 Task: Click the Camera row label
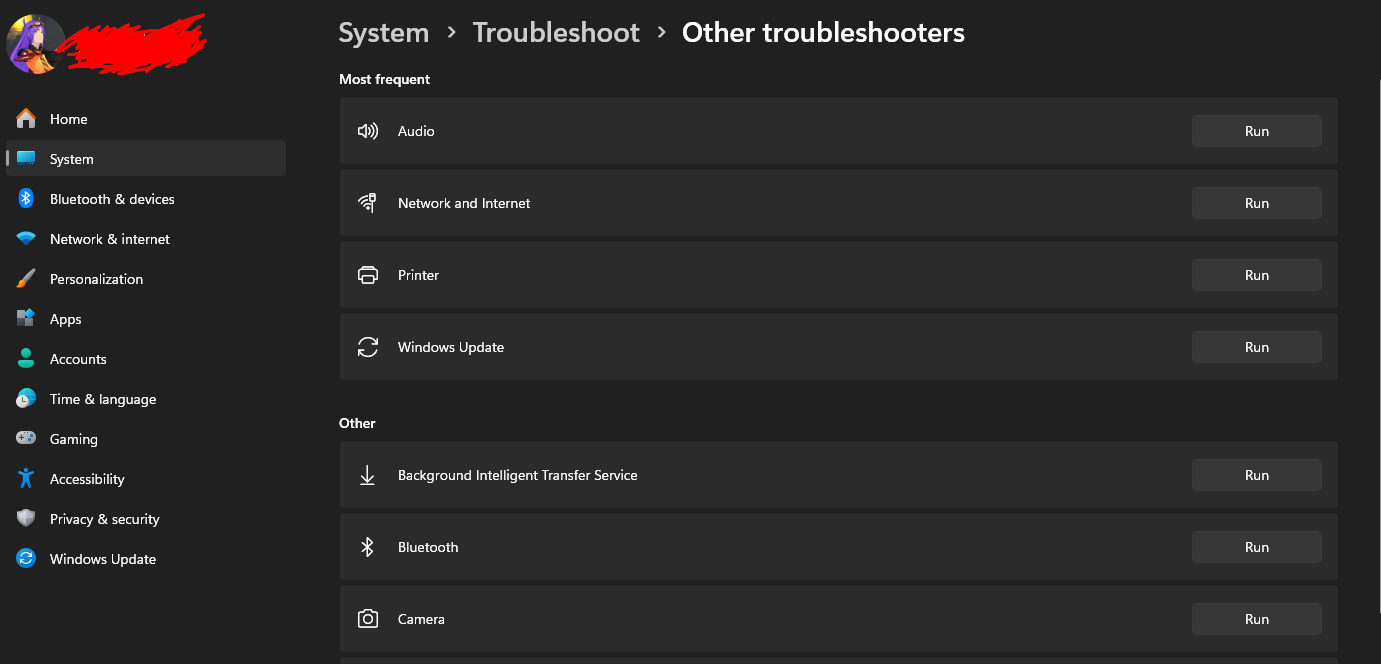tap(421, 619)
